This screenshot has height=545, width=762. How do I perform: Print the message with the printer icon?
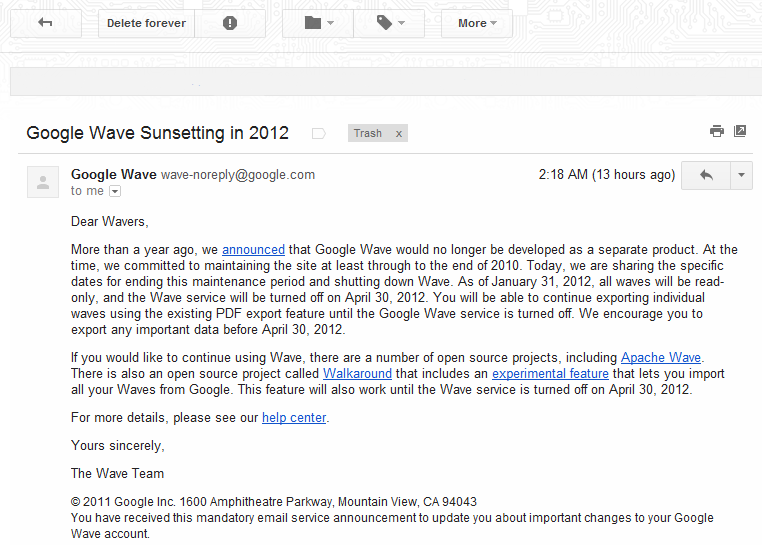pyautogui.click(x=716, y=131)
